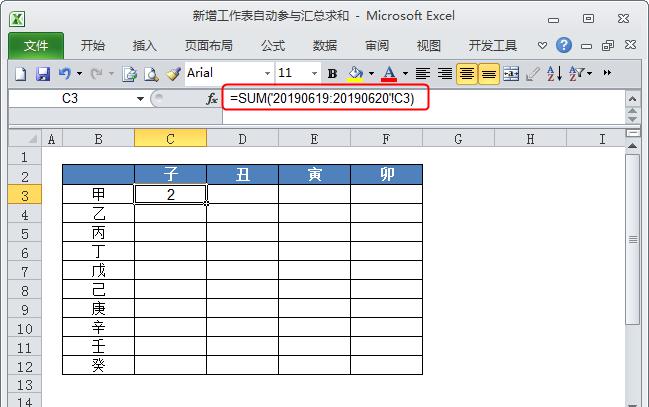The width and height of the screenshot is (649, 407).
Task: Open print preview magnifier icon
Action: 151,74
